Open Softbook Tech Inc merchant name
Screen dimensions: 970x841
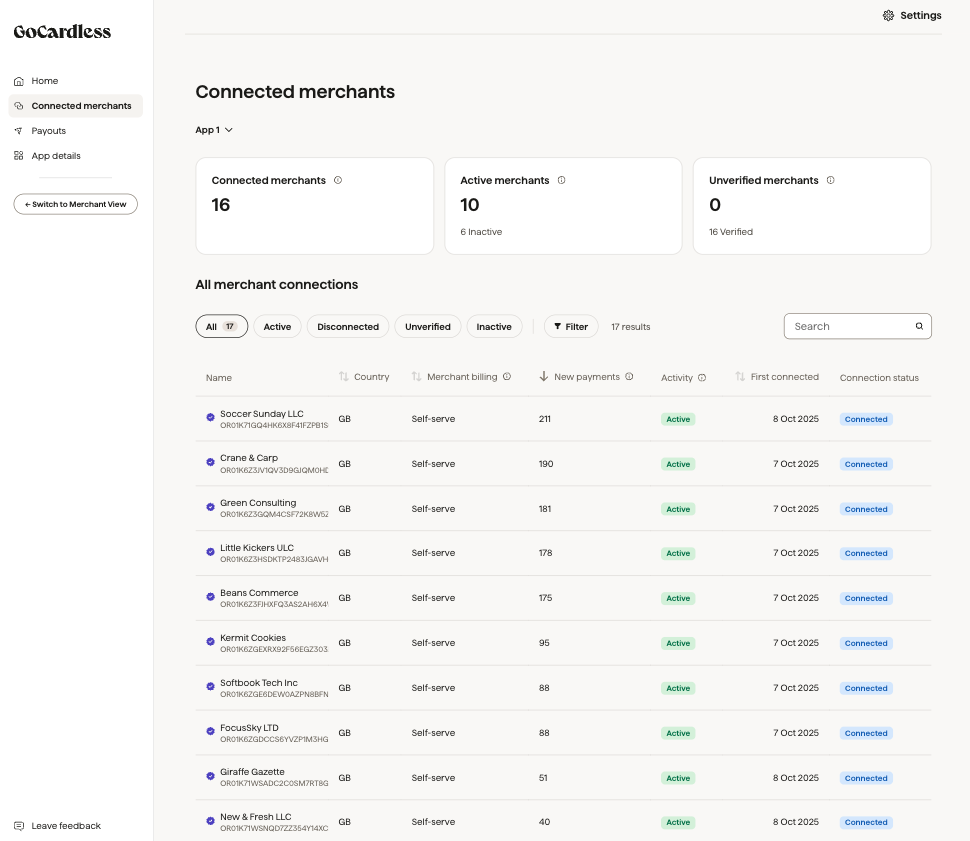259,683
